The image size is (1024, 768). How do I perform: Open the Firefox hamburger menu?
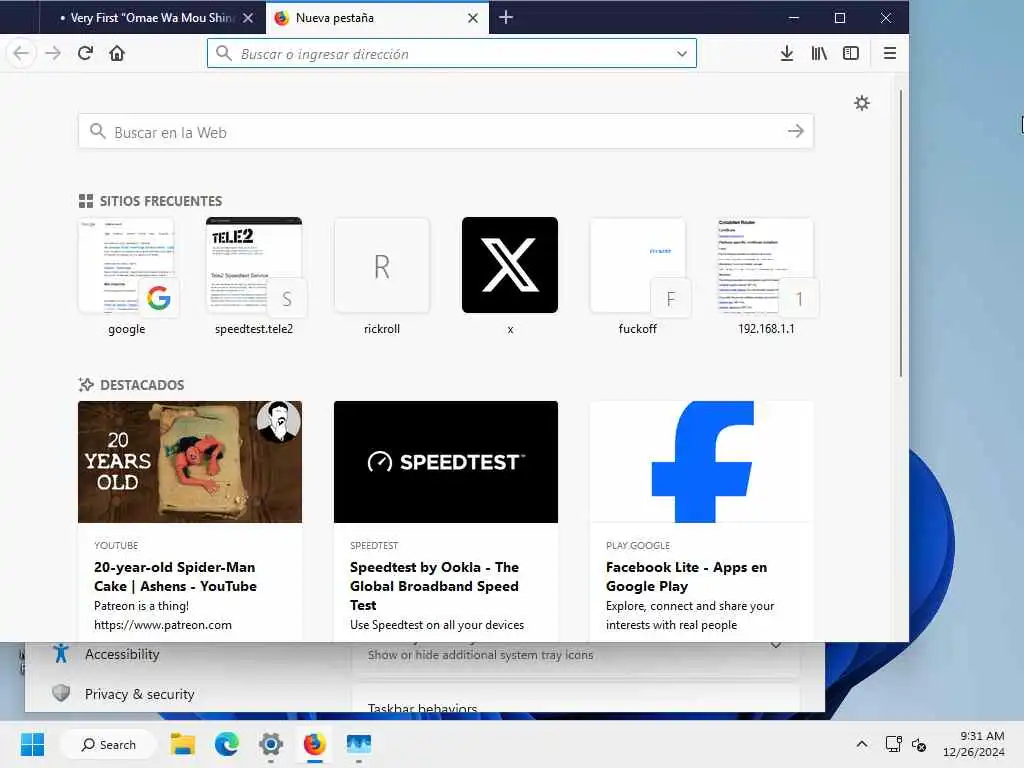(x=889, y=53)
